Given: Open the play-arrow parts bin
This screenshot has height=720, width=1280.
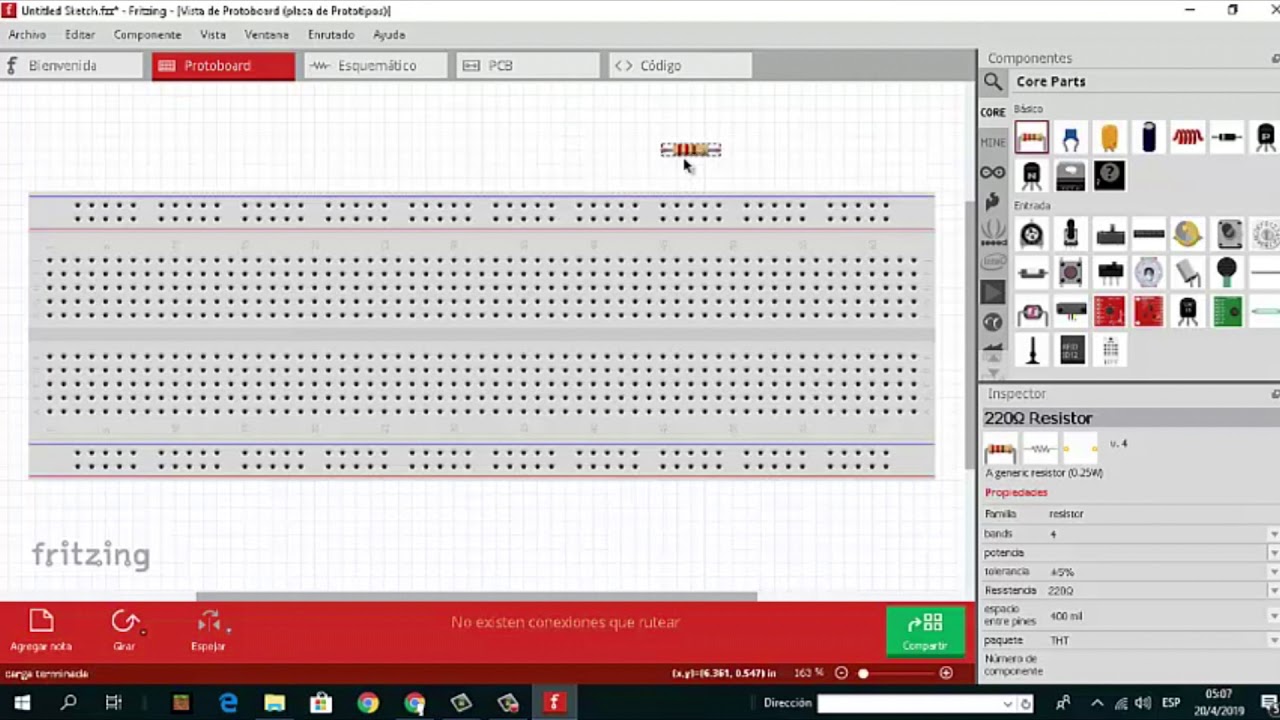Looking at the screenshot, I should point(993,292).
